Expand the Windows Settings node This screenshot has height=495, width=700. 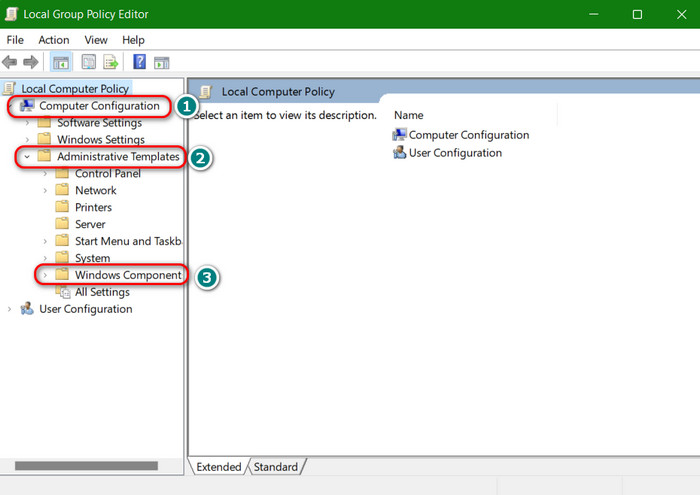pyautogui.click(x=27, y=139)
